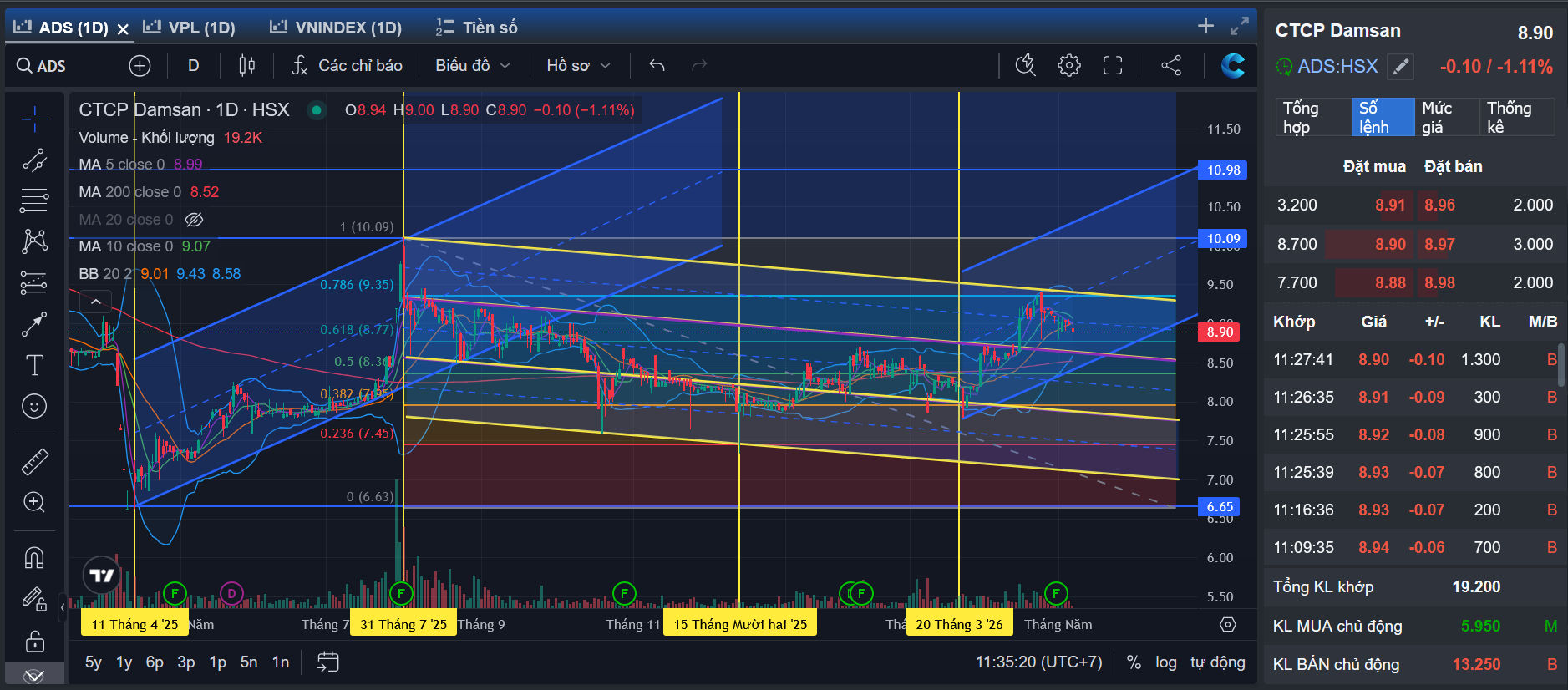Select the 'Thống kê' tab

click(1517, 118)
